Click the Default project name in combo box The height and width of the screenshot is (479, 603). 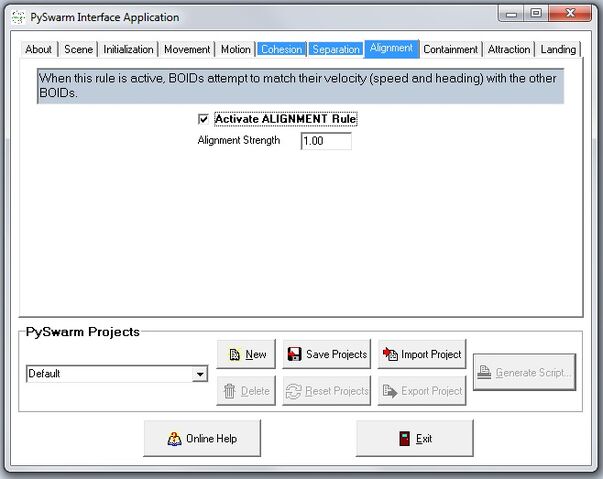click(44, 374)
